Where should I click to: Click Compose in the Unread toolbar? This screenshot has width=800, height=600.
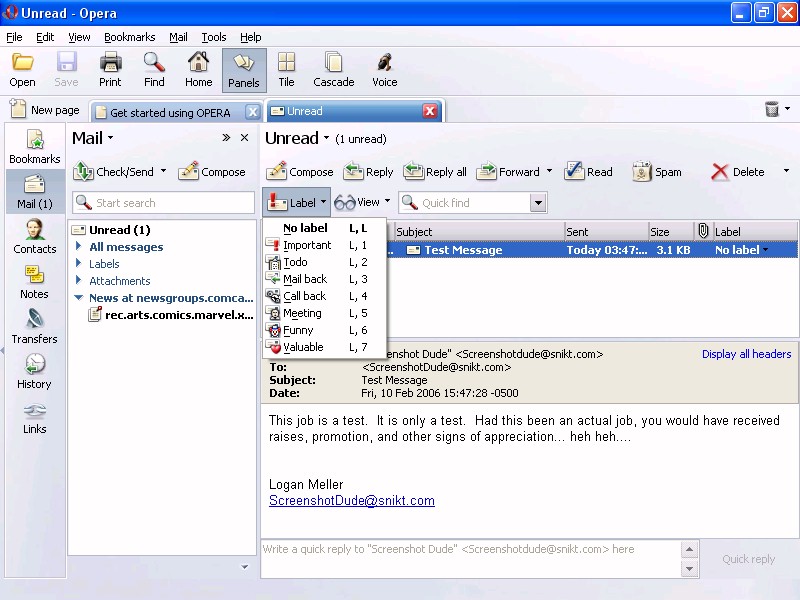(x=299, y=172)
